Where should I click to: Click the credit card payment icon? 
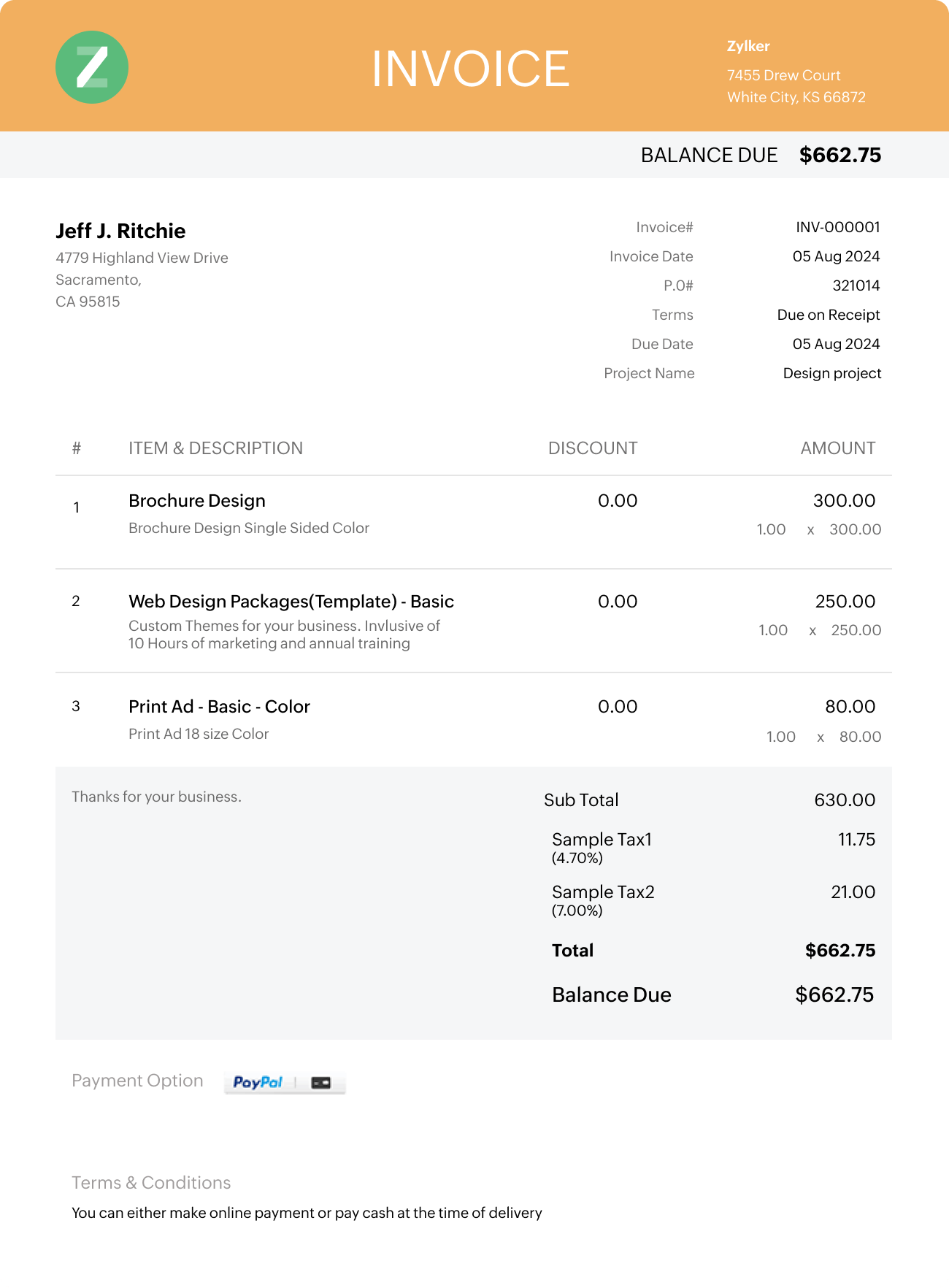tap(321, 1082)
